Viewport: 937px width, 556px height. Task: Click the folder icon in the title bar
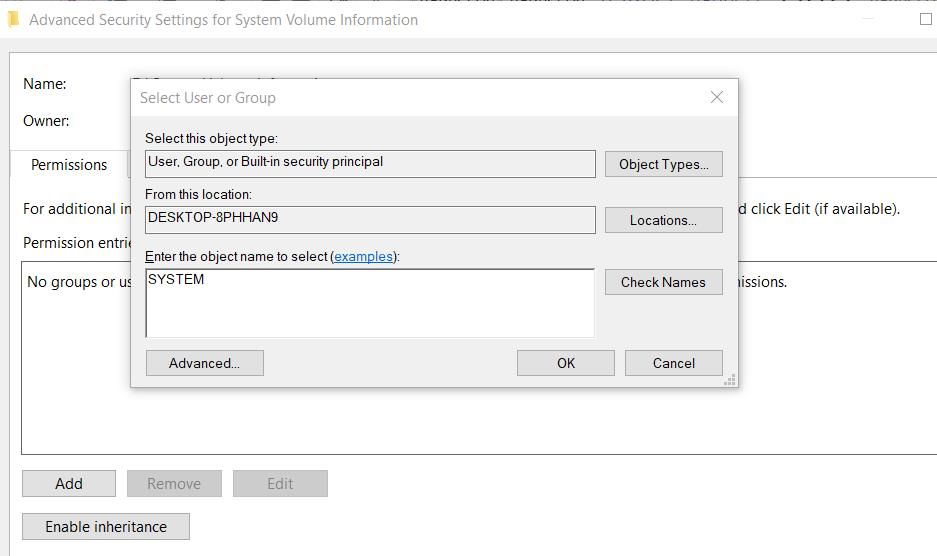click(13, 19)
